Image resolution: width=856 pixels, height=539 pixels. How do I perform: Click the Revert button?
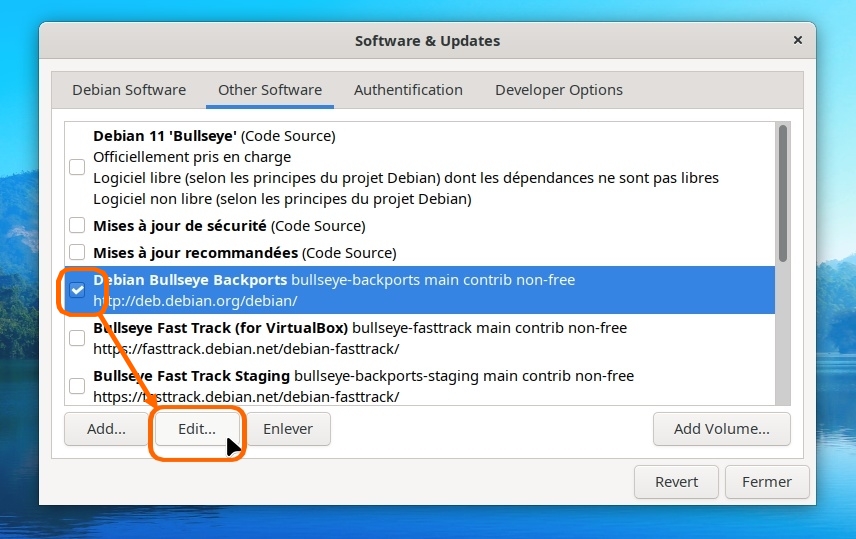676,482
